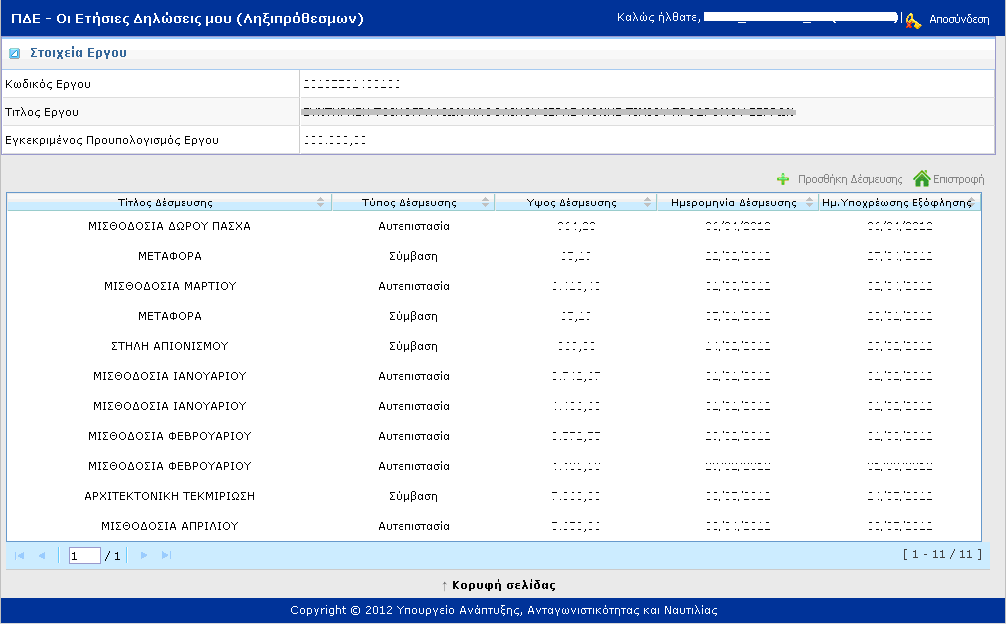Image resolution: width=1006 pixels, height=624 pixels.
Task: Collapse the Στοιχεία Εργου panel icon
Action: pos(14,53)
